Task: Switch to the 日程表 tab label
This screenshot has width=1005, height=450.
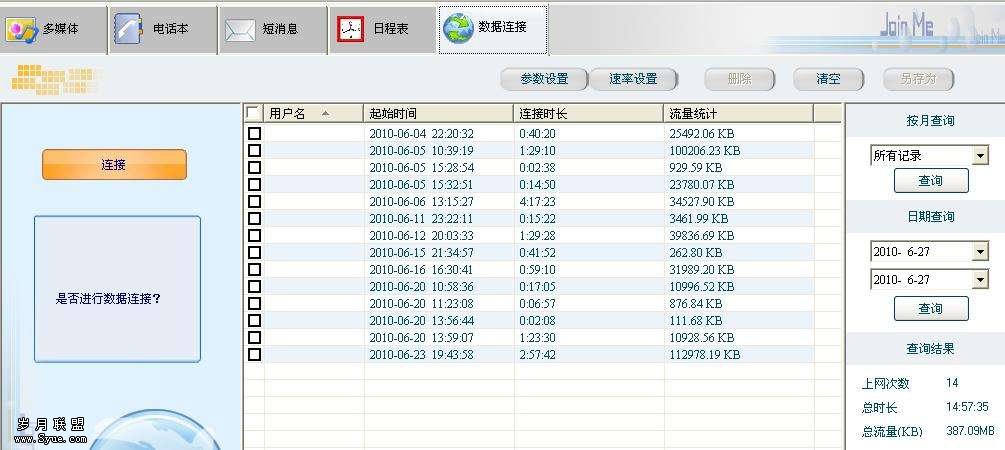Action: pos(391,29)
